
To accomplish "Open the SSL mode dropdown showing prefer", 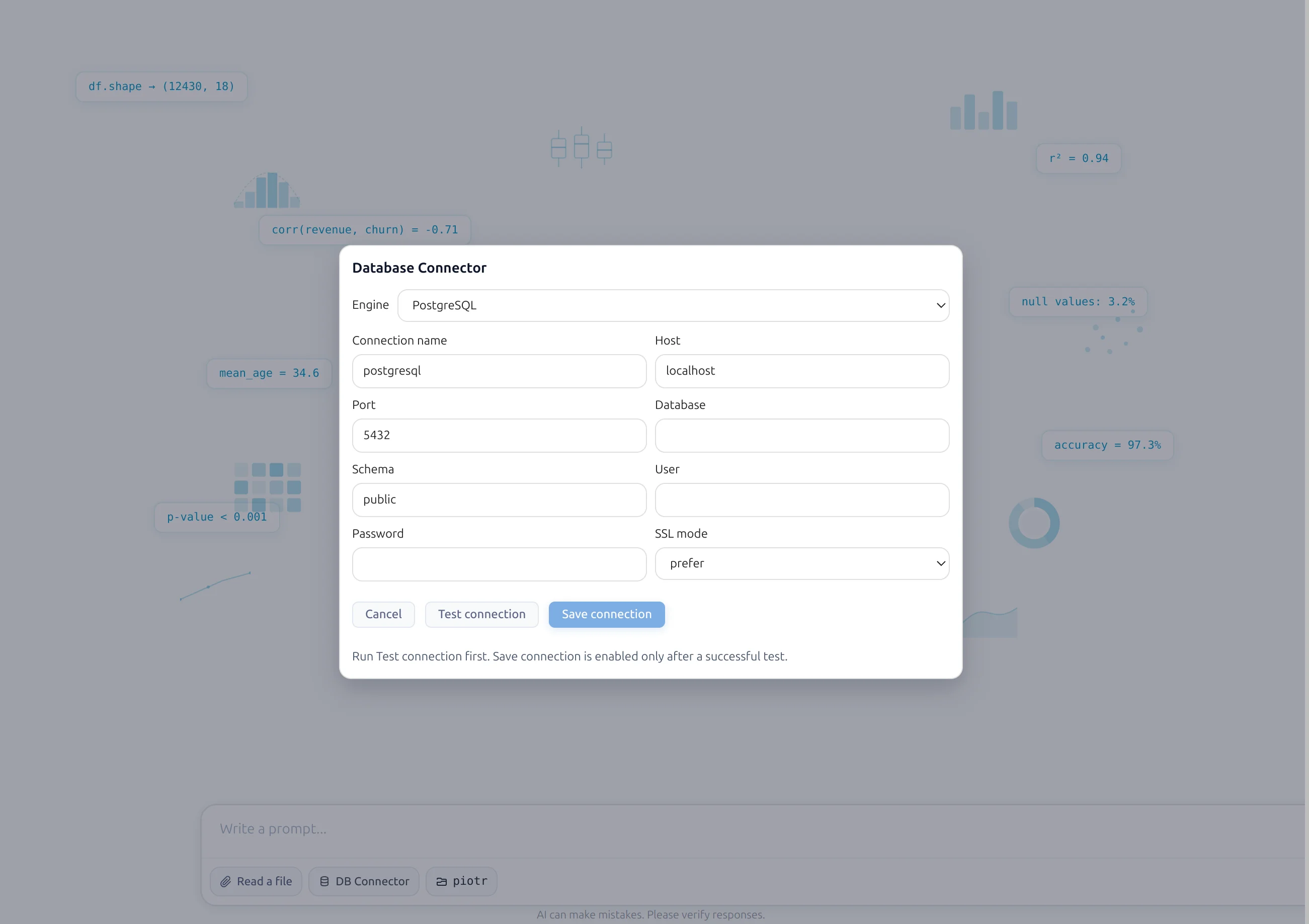I will (801, 563).
